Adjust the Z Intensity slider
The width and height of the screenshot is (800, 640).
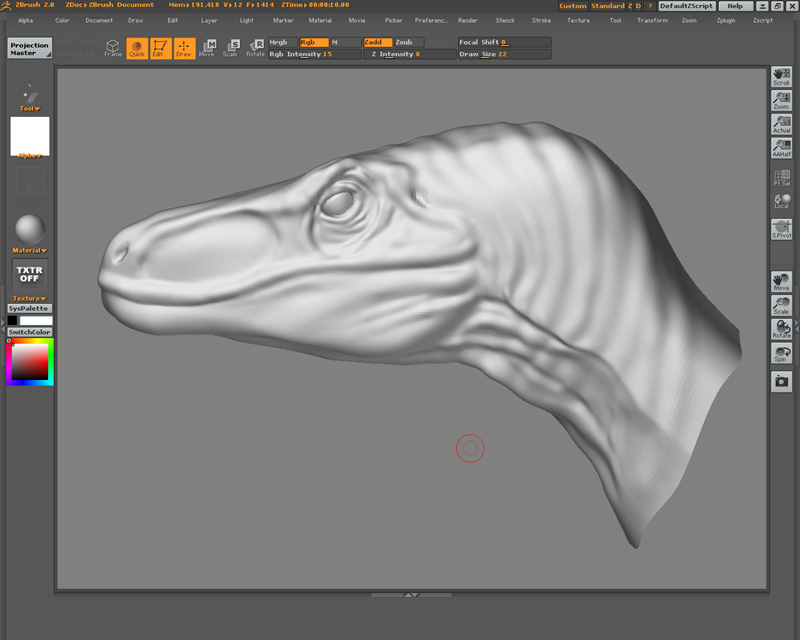[410, 54]
